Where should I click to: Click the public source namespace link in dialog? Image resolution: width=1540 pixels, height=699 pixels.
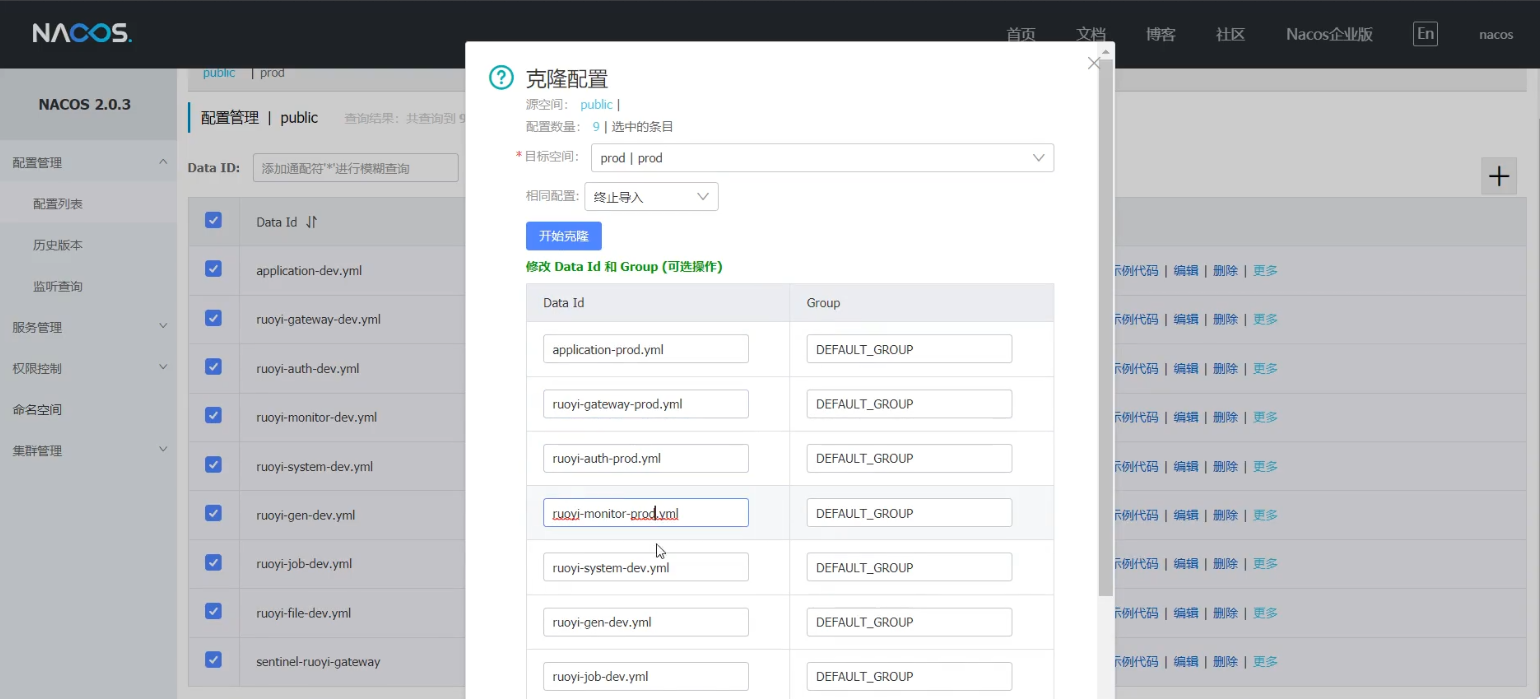(x=596, y=104)
